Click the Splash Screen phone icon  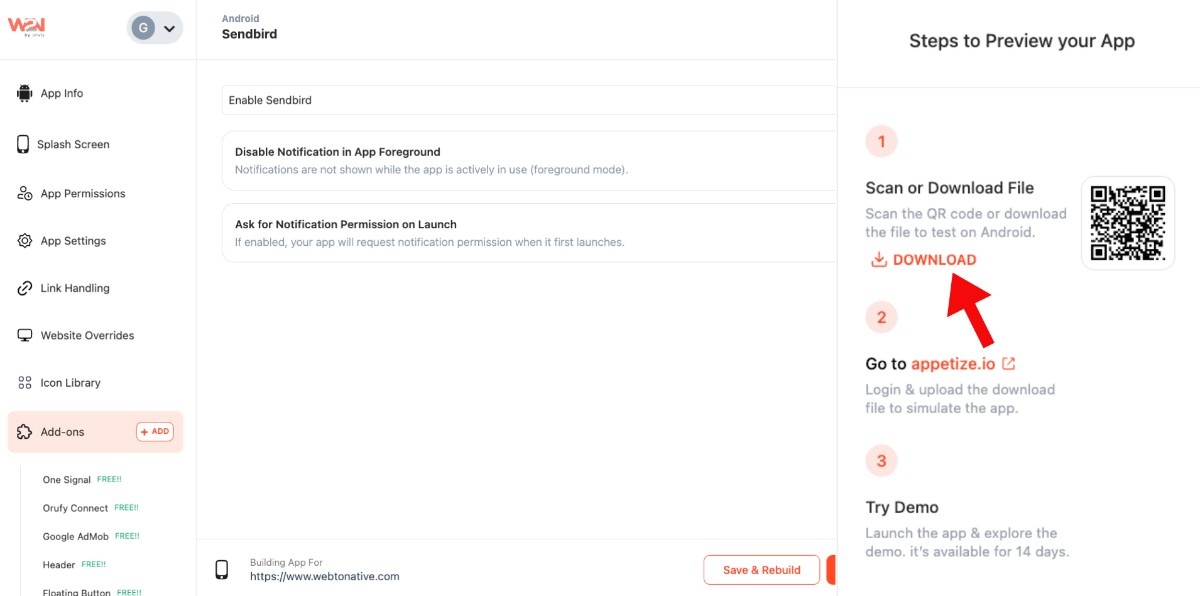pyautogui.click(x=23, y=144)
